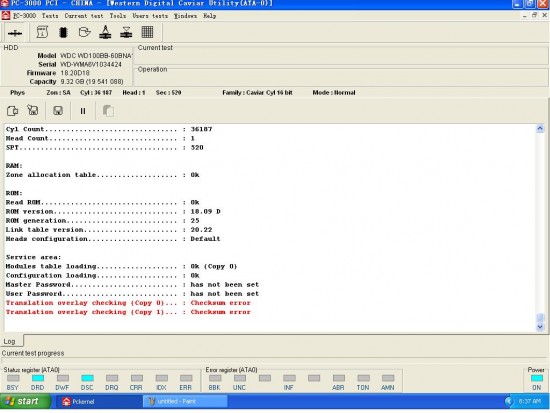The height and width of the screenshot is (413, 550).
Task: Click the black chip ROM toolbar icon
Action: pos(63,32)
